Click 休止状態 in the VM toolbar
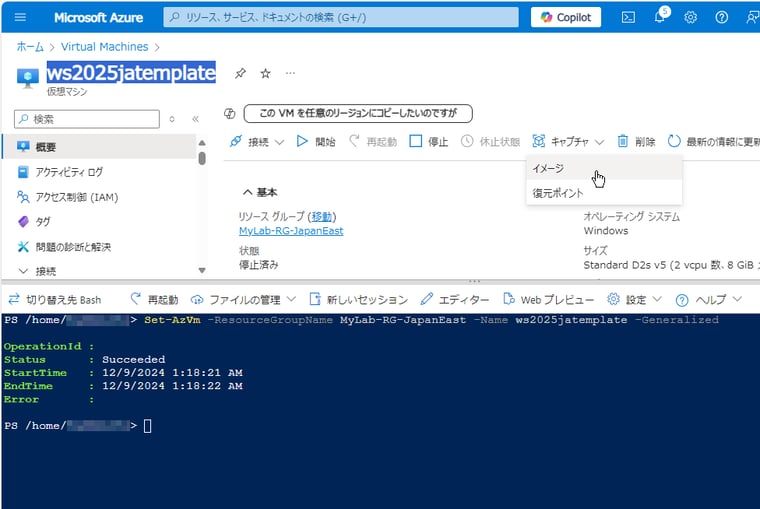Screen dimensions: 760x509 coord(491,142)
